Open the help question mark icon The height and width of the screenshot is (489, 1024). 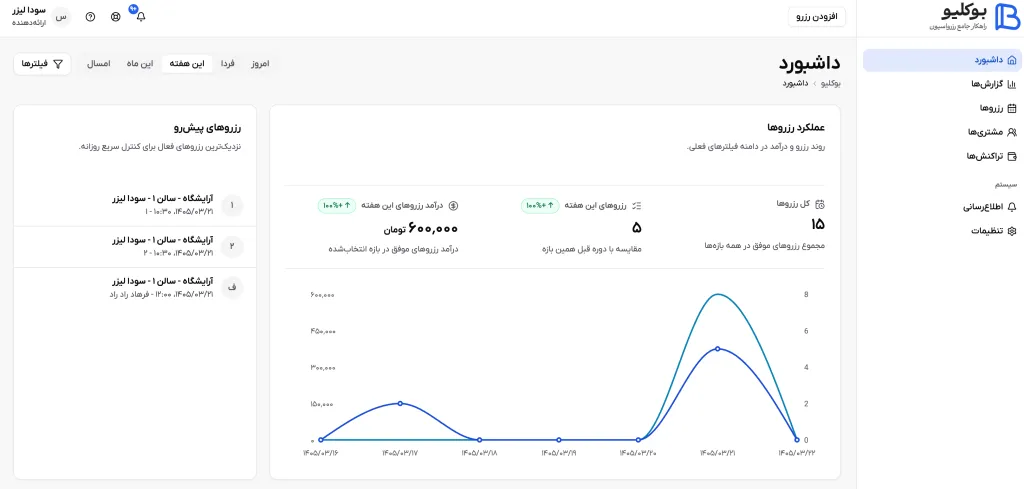[x=90, y=17]
